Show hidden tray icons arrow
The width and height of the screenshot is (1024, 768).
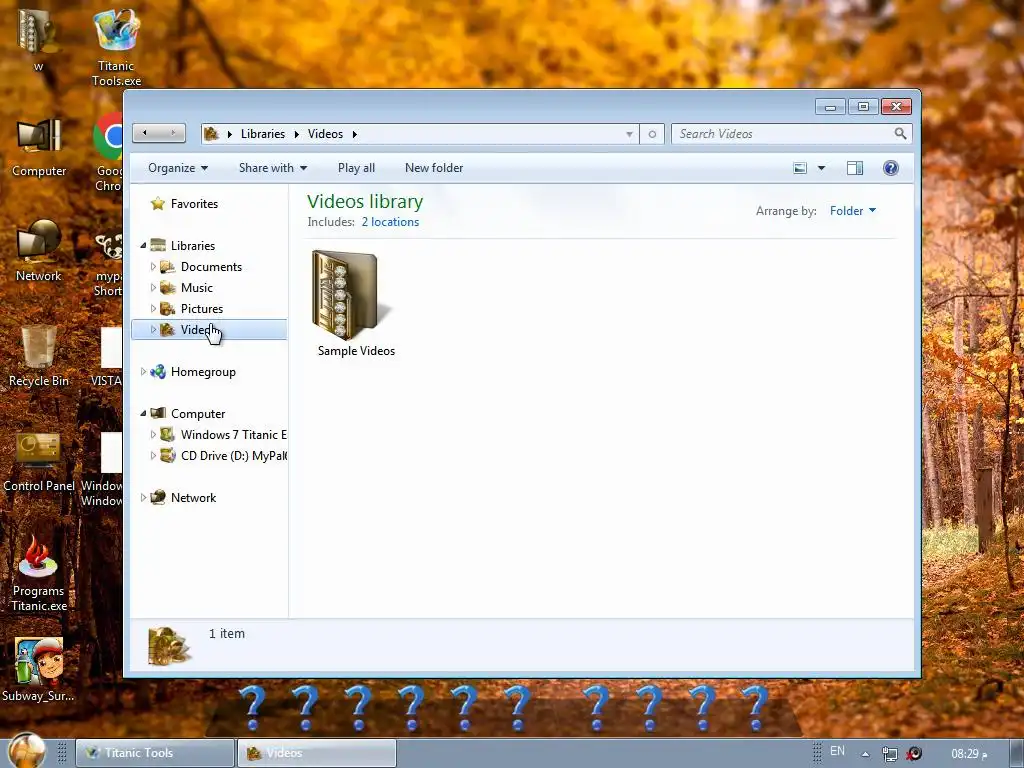point(865,754)
